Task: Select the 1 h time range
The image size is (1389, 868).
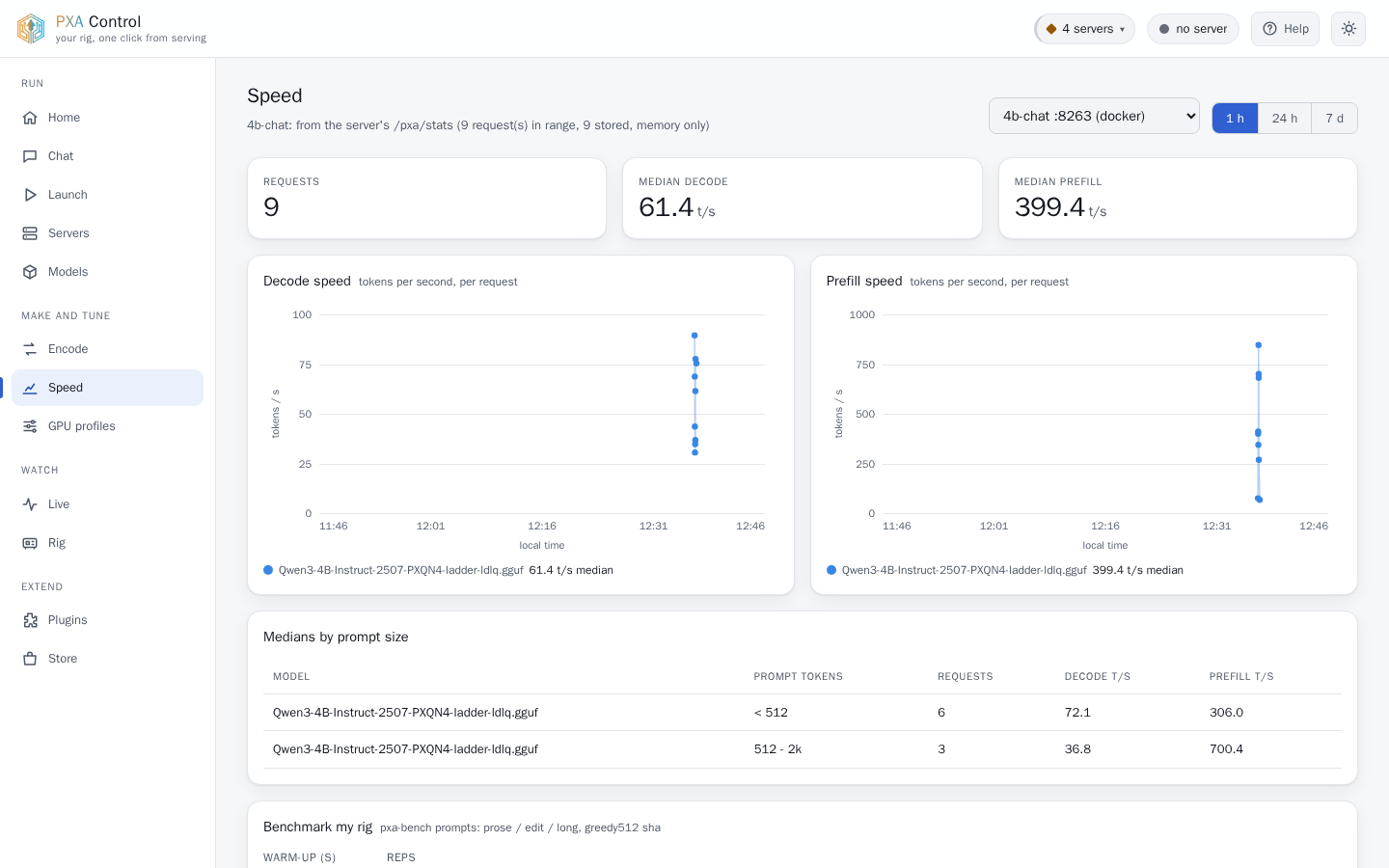Action: coord(1235,118)
